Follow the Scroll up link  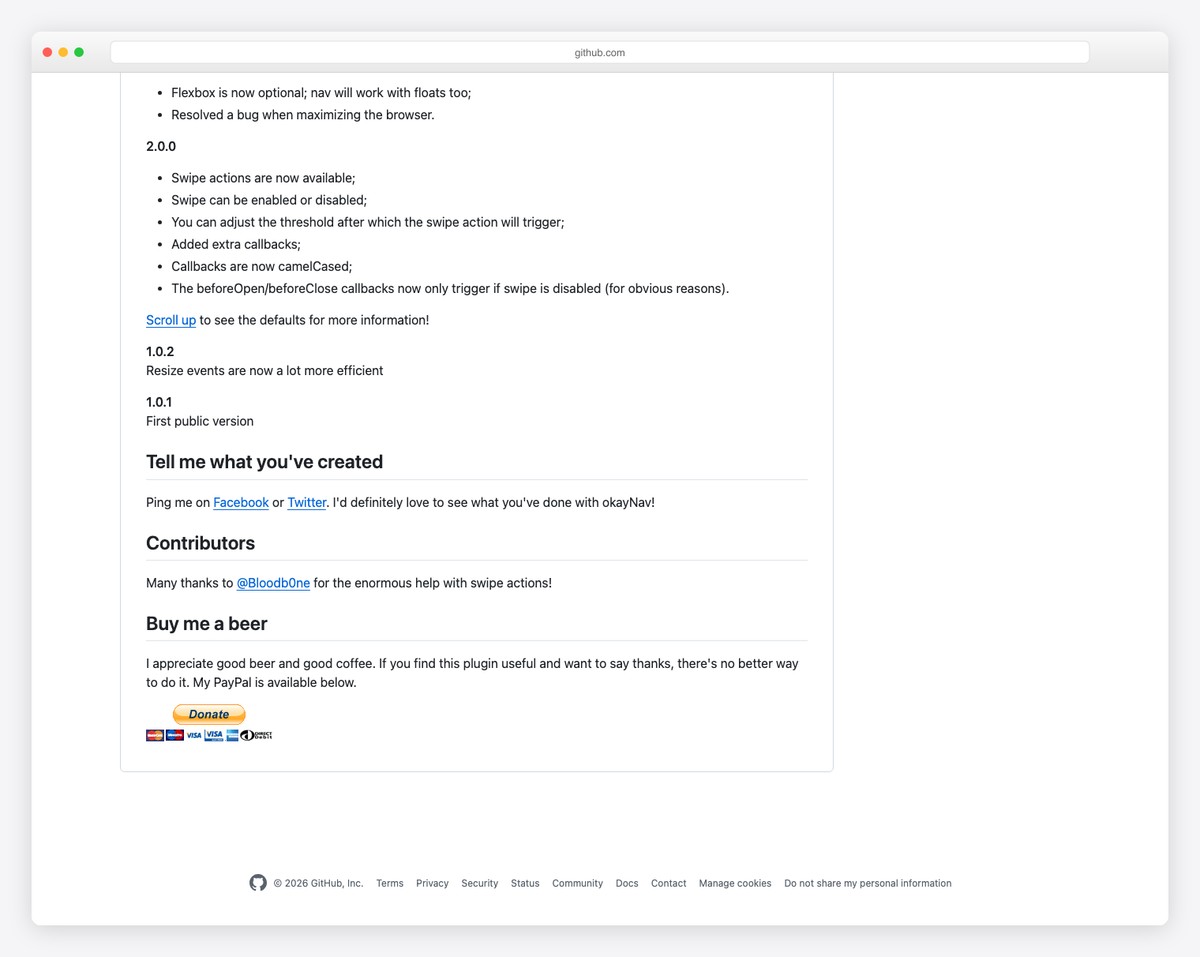(170, 320)
